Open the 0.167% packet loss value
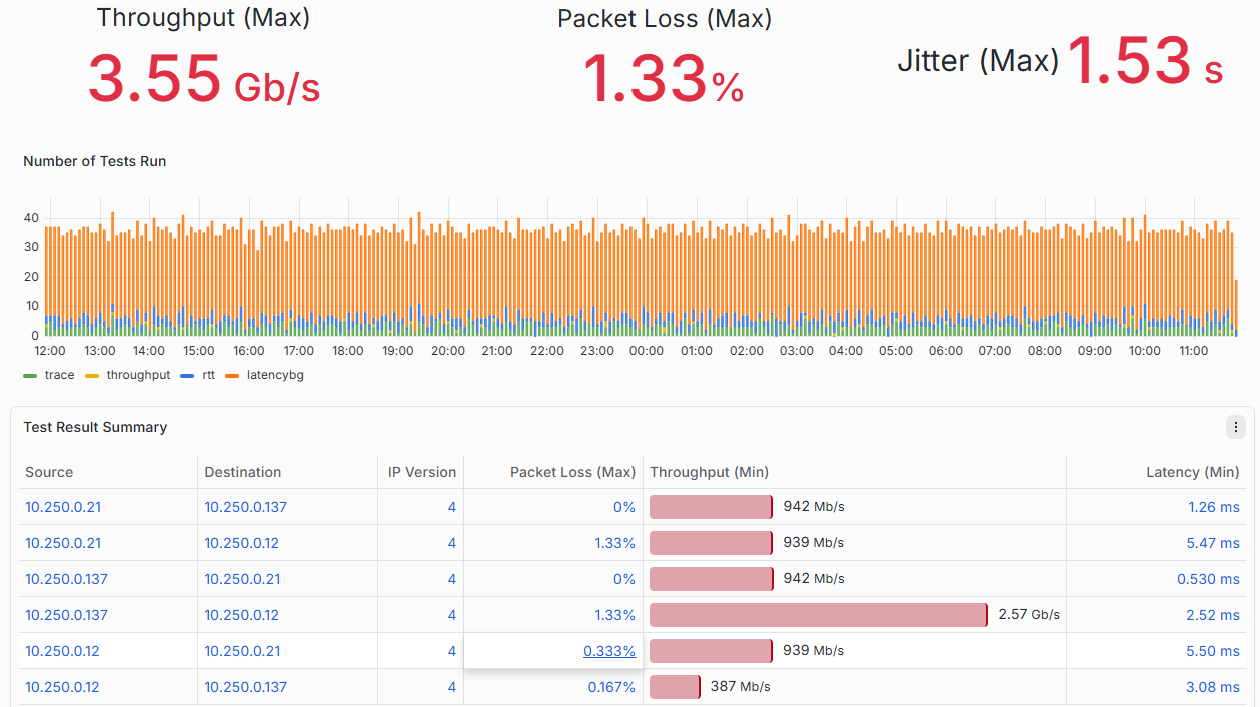Screen dimensions: 1260x707 [612, 687]
